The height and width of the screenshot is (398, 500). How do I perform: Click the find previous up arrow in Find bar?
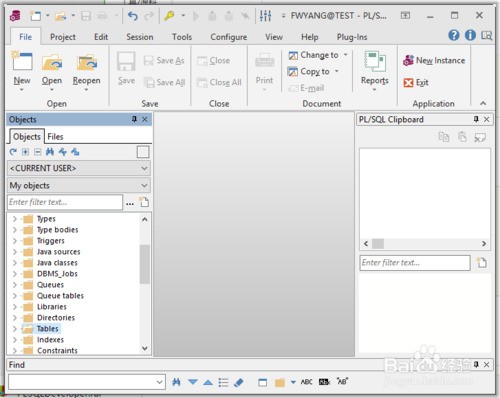(x=208, y=382)
